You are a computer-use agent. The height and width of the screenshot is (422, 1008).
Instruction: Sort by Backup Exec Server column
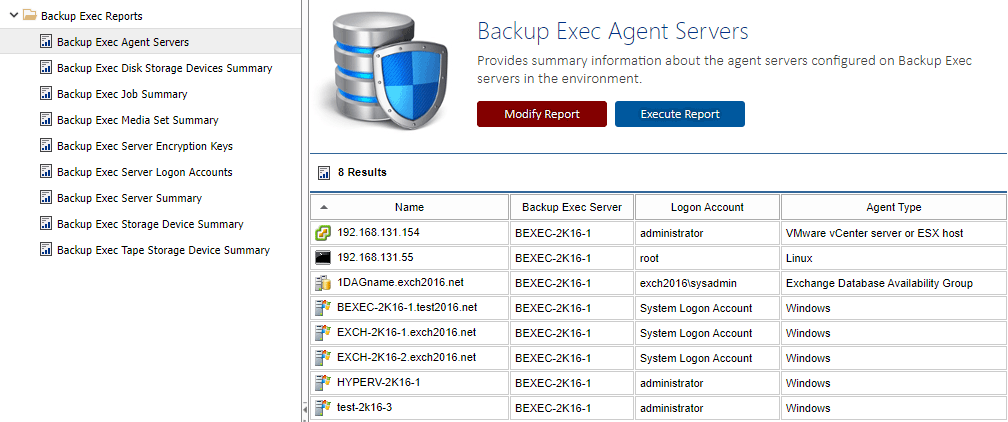tap(572, 207)
